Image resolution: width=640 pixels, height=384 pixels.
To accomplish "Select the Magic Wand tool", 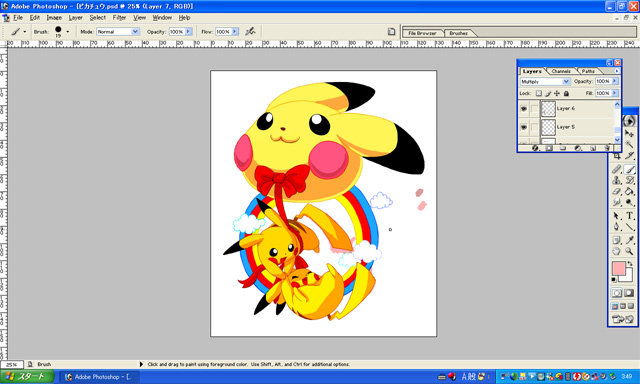I will click(x=630, y=144).
